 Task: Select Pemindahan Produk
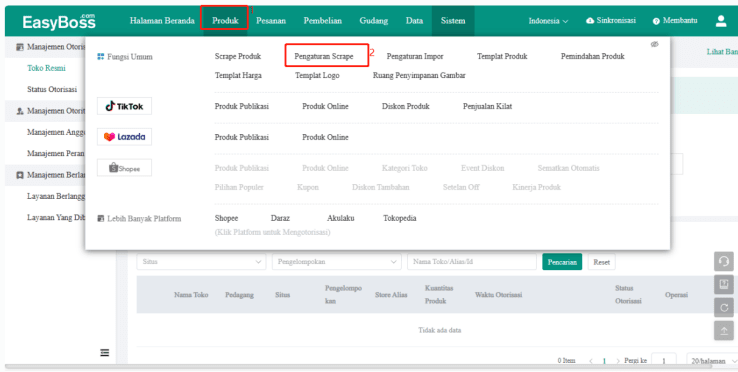(x=593, y=56)
